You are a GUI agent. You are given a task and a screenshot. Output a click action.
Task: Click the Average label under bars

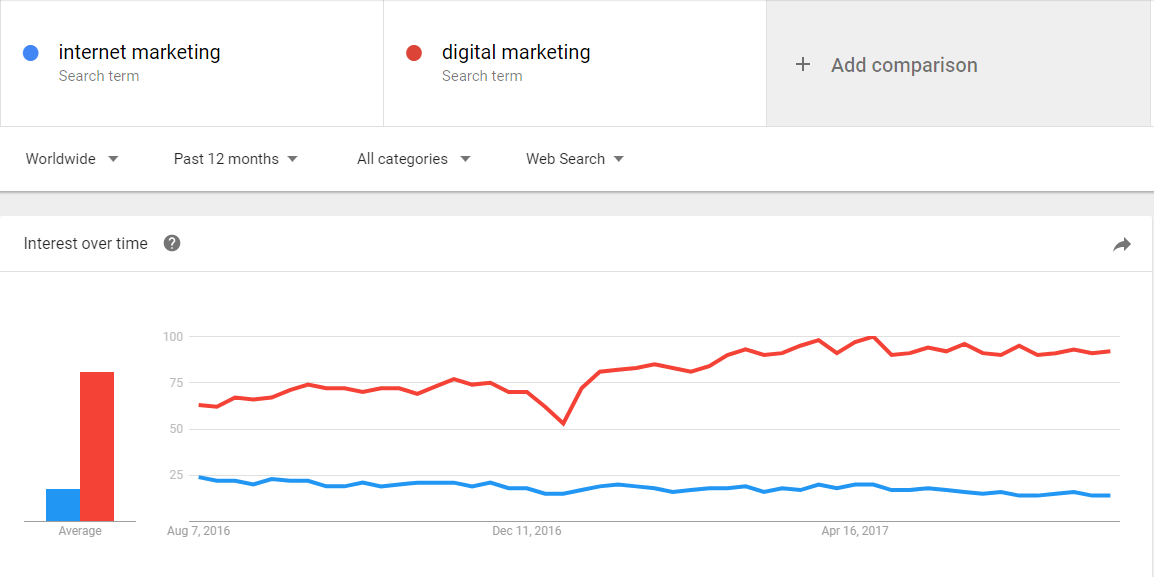(80, 531)
